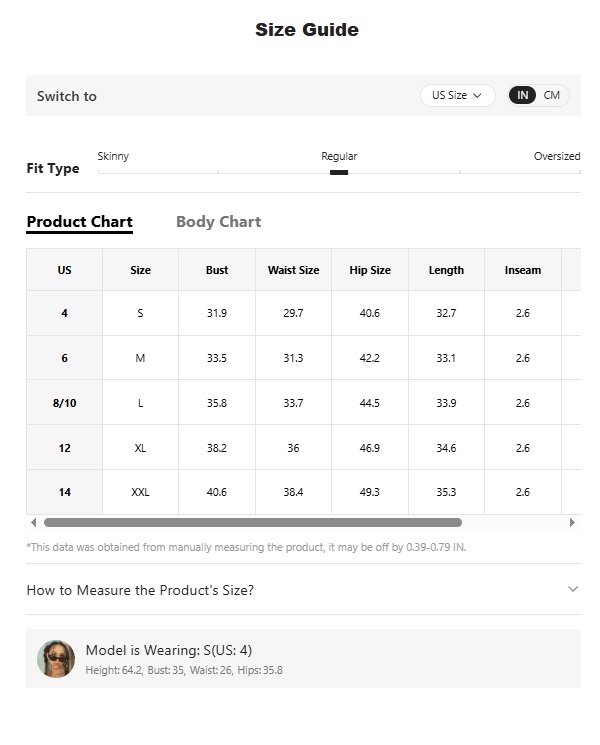The height and width of the screenshot is (745, 600).
Task: Select the Product Chart tab
Action: coord(79,222)
